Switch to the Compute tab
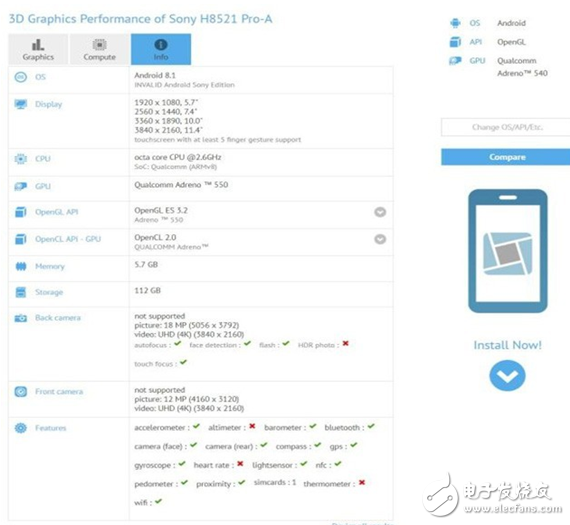 pyautogui.click(x=99, y=49)
